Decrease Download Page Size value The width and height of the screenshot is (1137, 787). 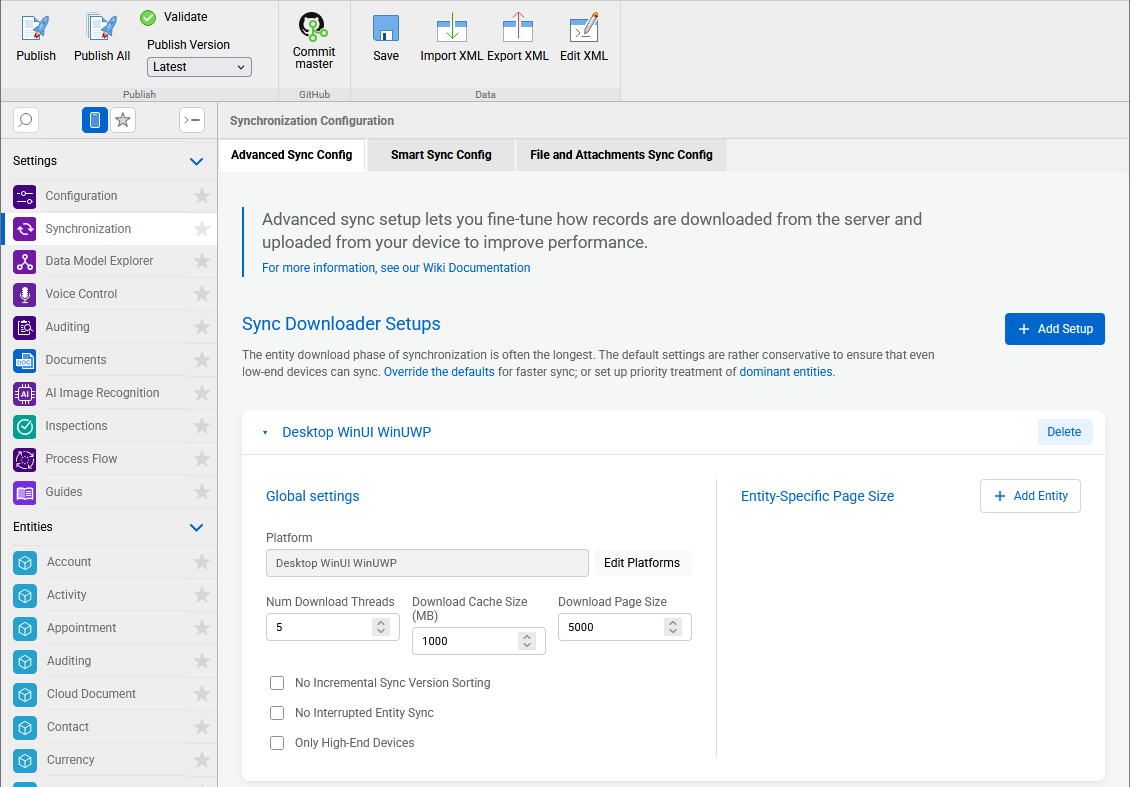point(673,632)
